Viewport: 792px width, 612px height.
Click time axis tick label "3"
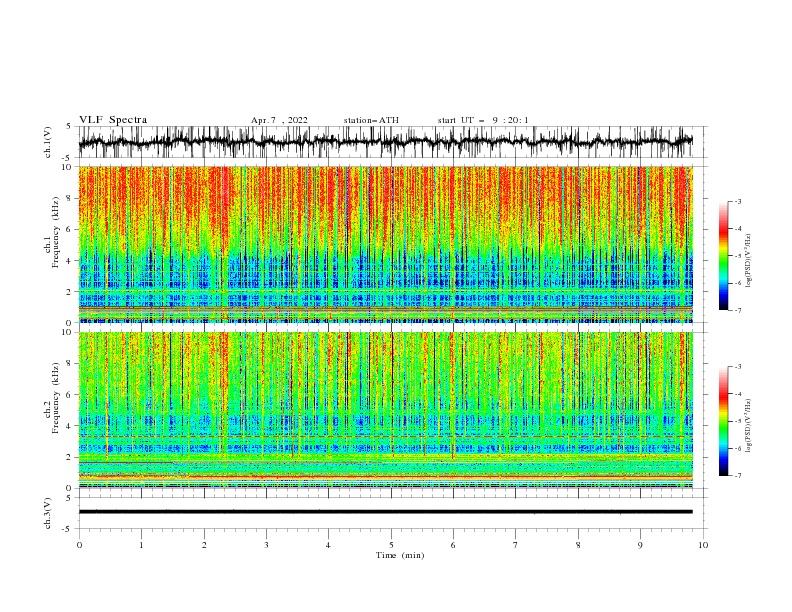pos(266,545)
